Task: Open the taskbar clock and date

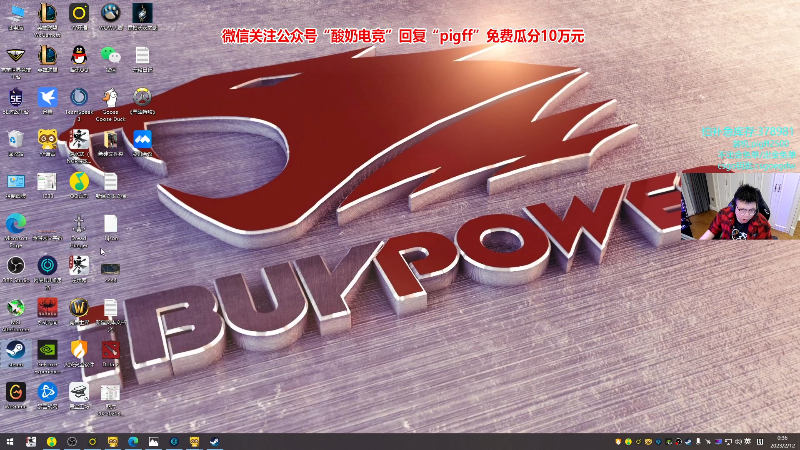Action: coord(782,442)
